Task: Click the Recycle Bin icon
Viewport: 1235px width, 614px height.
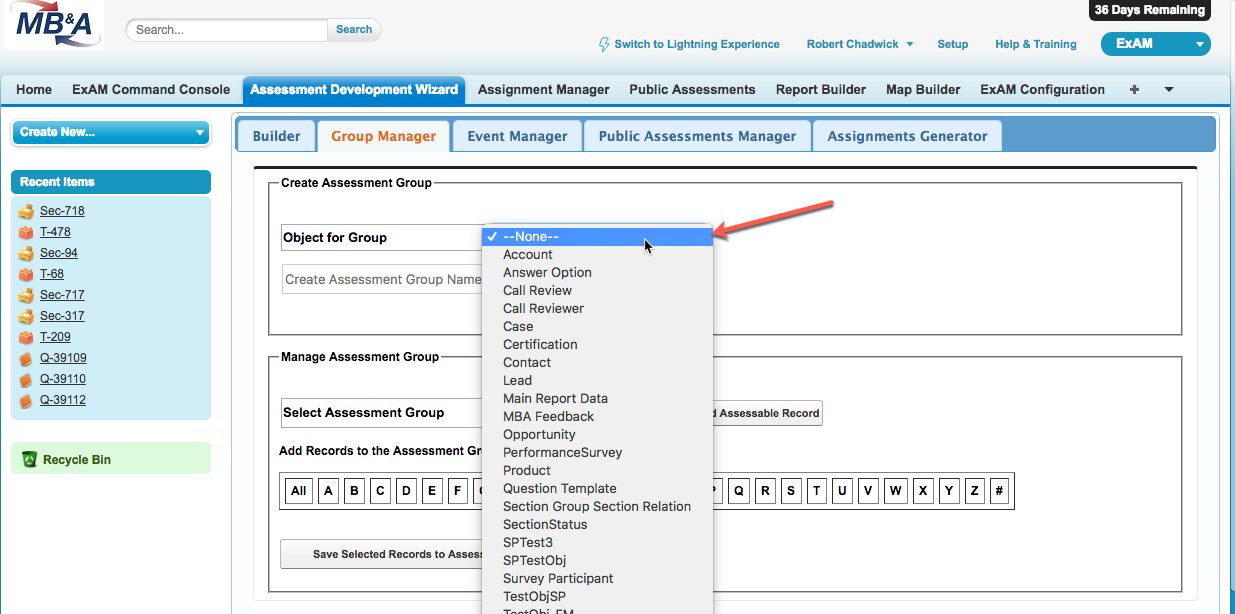Action: tap(30, 460)
